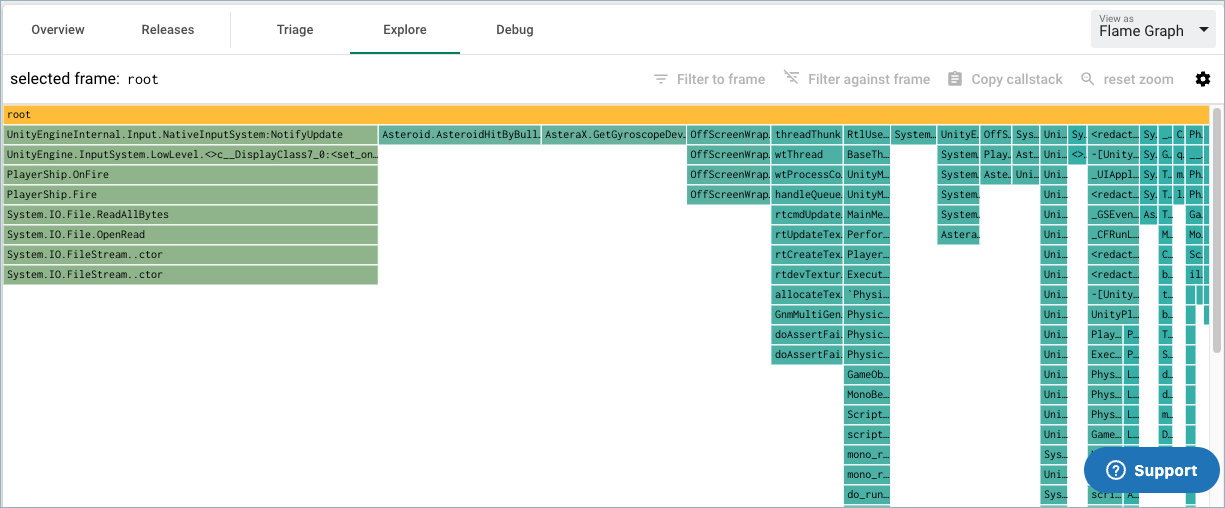Click the Support question mark icon
Screen dimensions: 1225x508
pos(1116,470)
